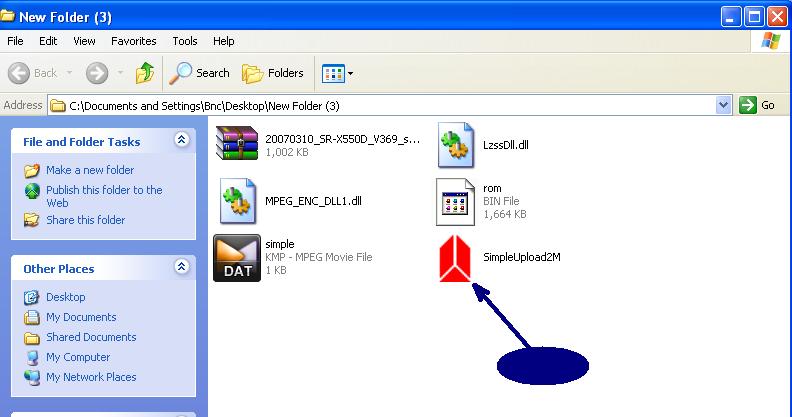Click the Up folder toolbar icon
This screenshot has height=417, width=792.
145,73
